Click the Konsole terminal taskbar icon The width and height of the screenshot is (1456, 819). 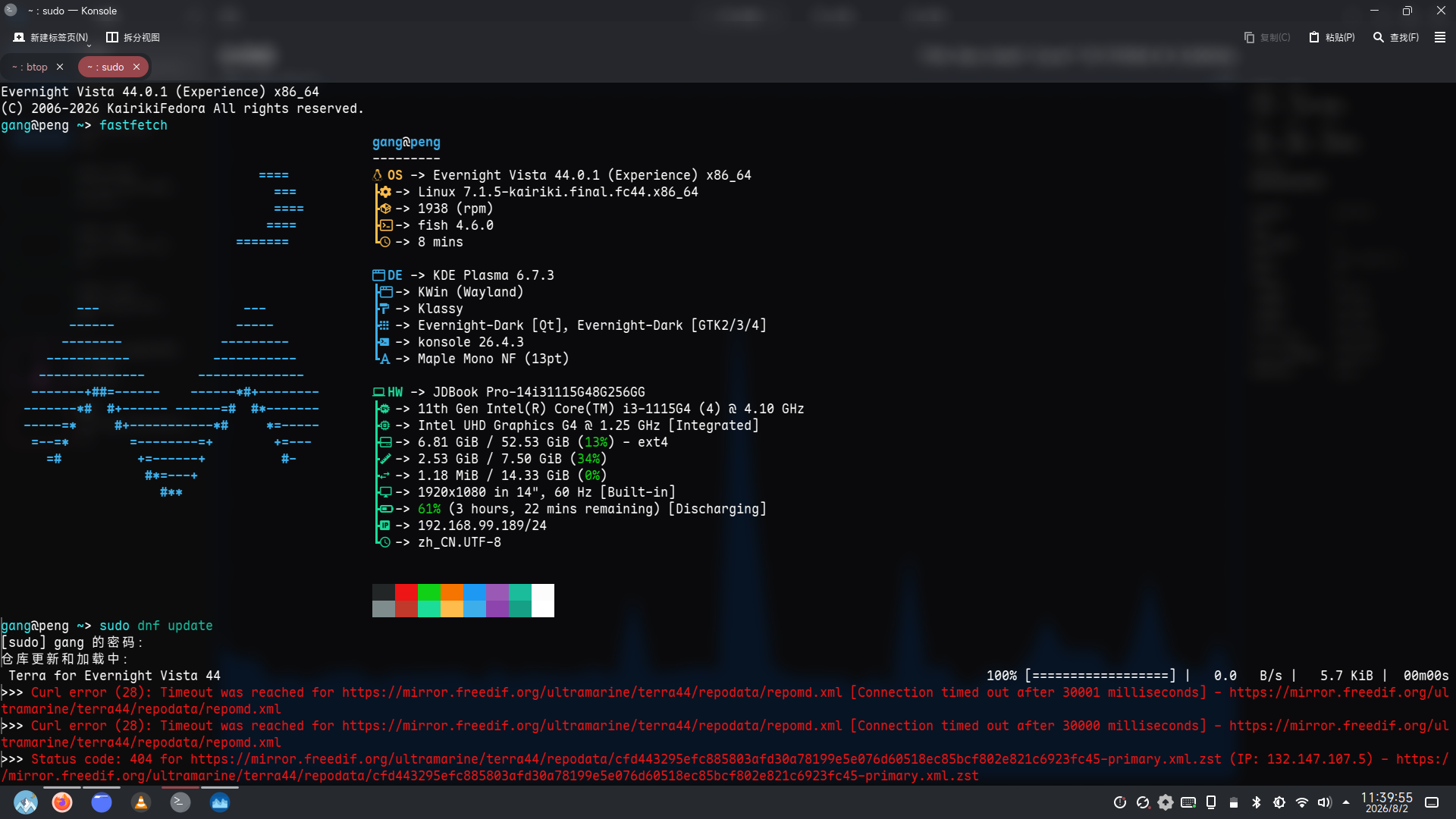point(180,802)
